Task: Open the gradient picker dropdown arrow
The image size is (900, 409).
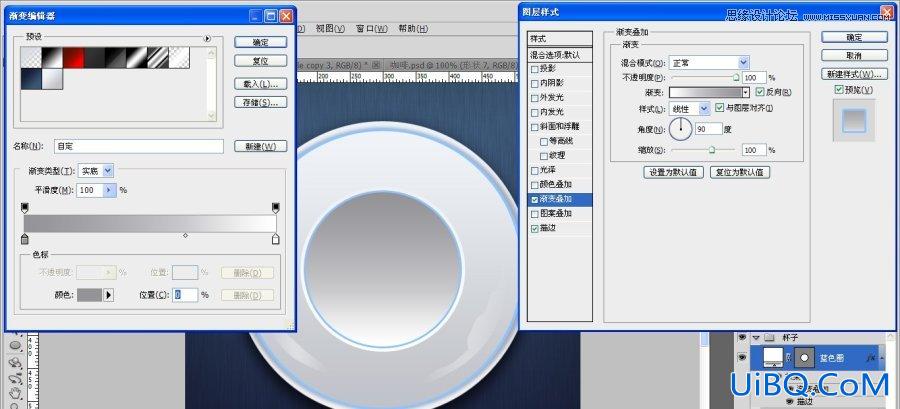Action: [x=746, y=92]
